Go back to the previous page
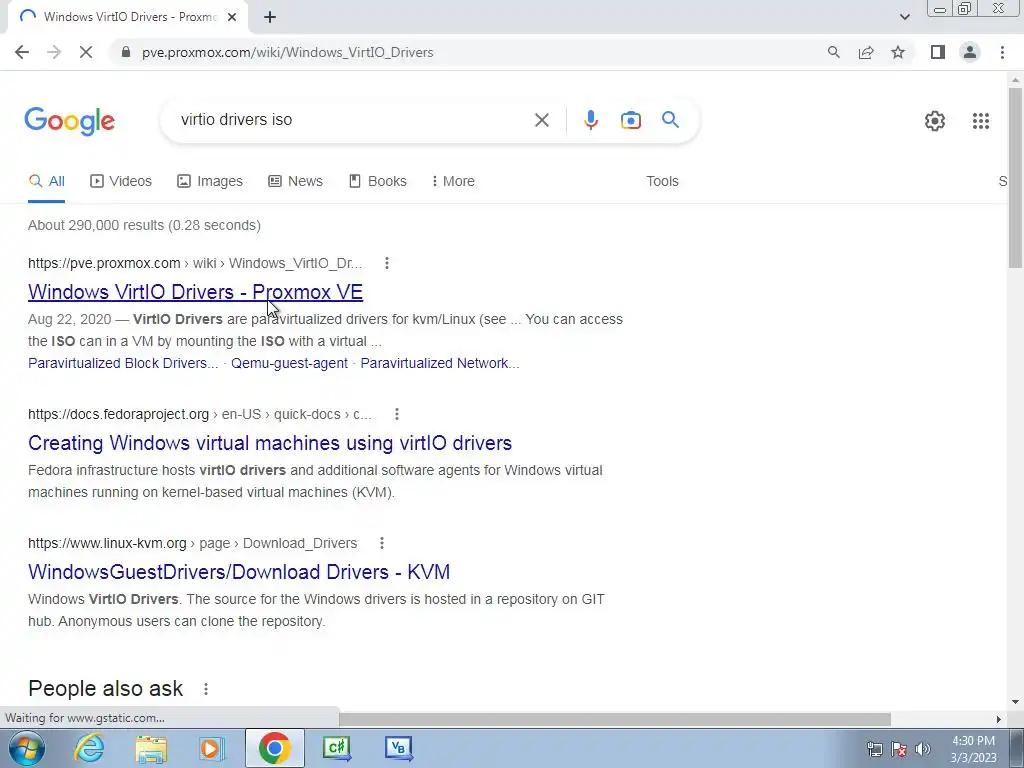Screen dimensions: 1024x768 tap(22, 52)
